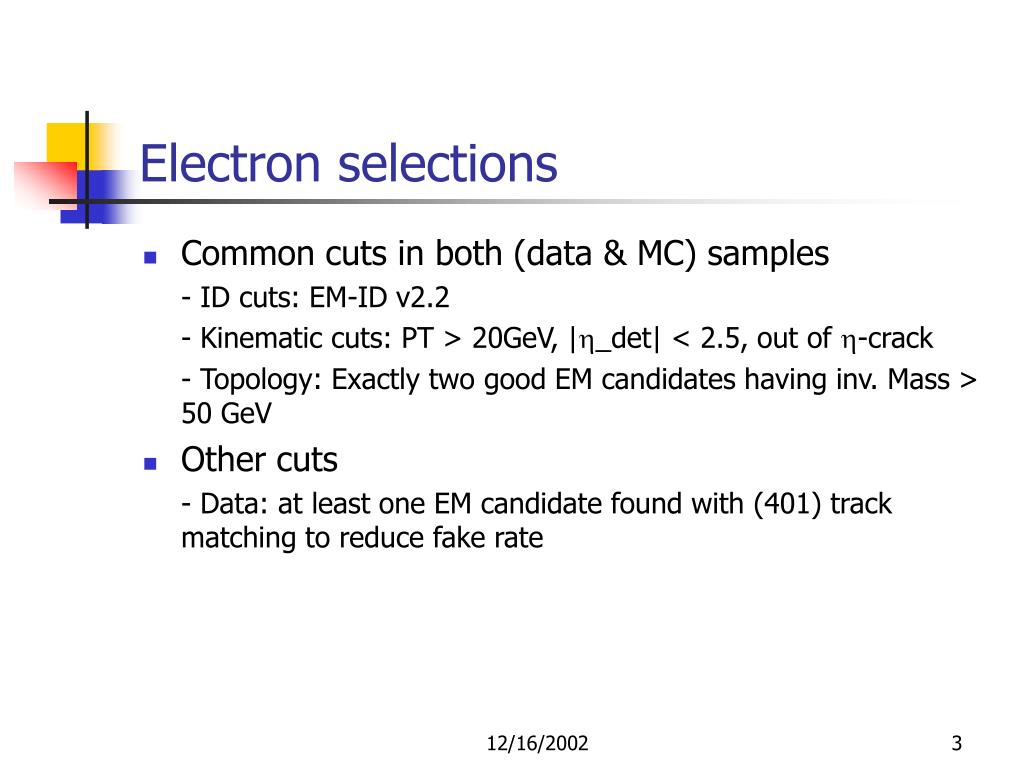Click the "ID cuts: EM-ID v2.2" line
The height and width of the screenshot is (768, 1024).
coord(315,298)
